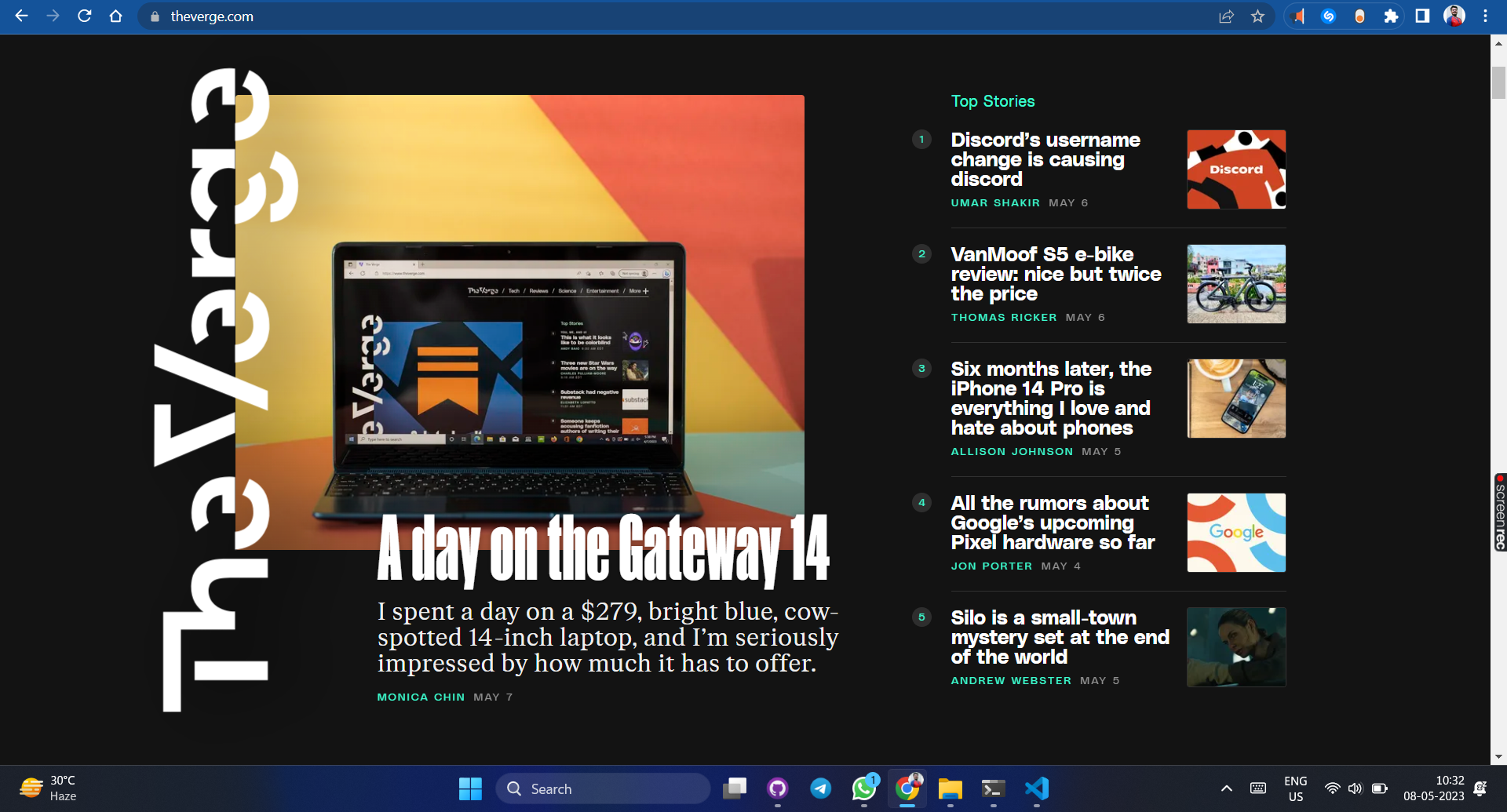Share this page from the address bar
This screenshot has width=1507, height=812.
pos(1226,16)
